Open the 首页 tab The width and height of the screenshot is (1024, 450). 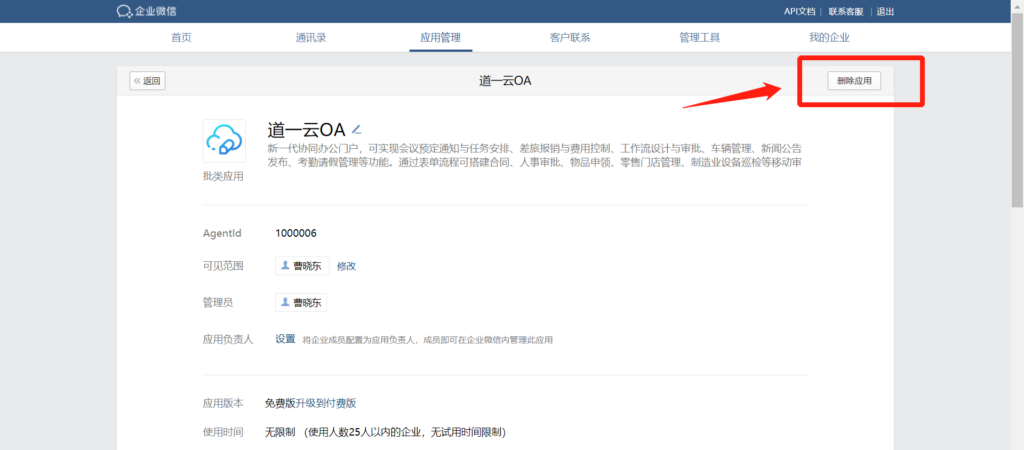[181, 37]
